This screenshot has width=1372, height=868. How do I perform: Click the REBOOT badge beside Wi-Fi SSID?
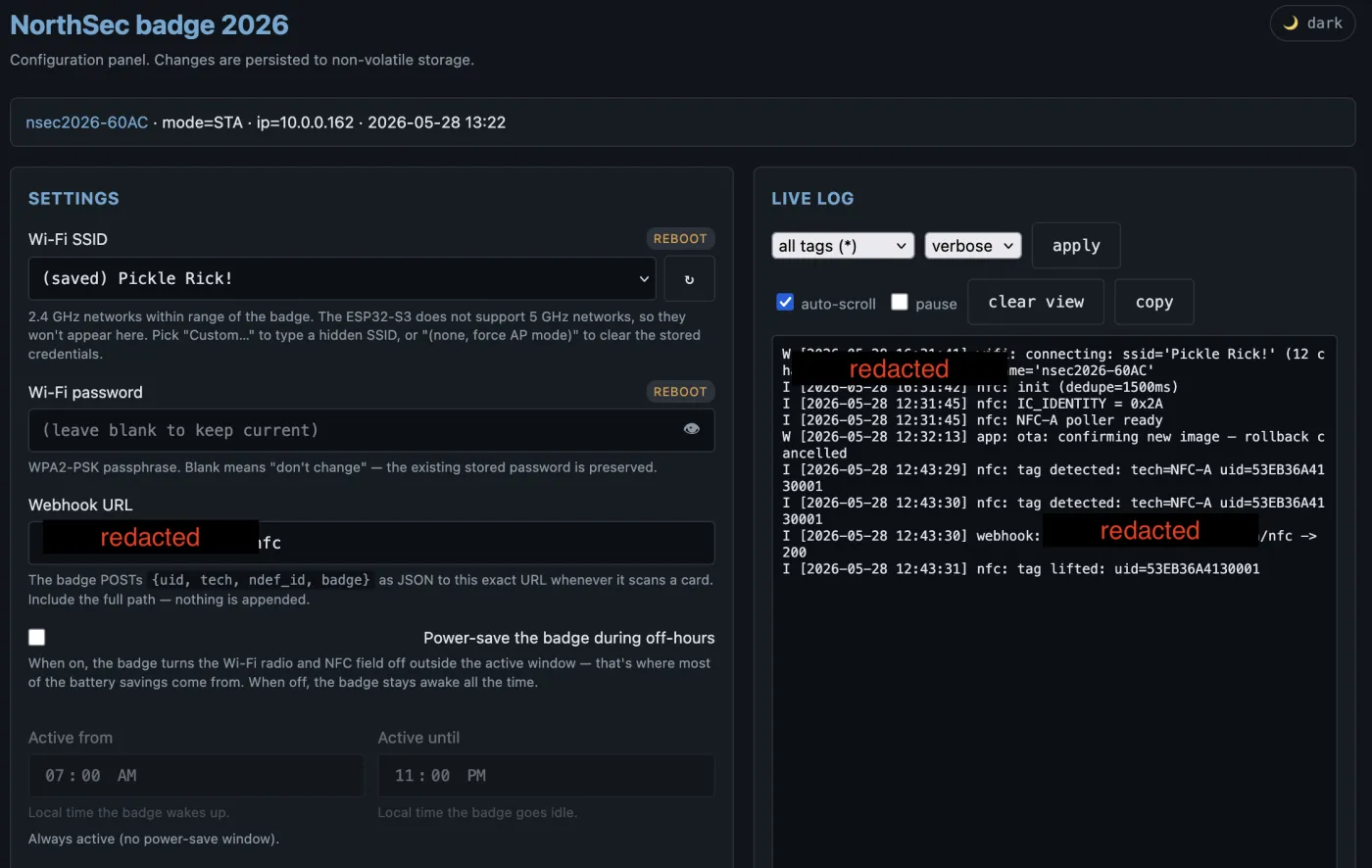pos(680,239)
